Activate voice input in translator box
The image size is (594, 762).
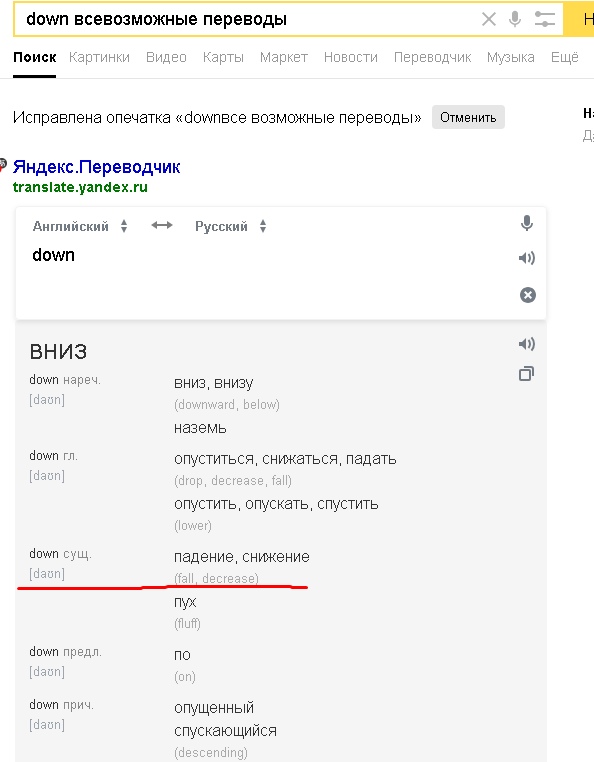[527, 223]
